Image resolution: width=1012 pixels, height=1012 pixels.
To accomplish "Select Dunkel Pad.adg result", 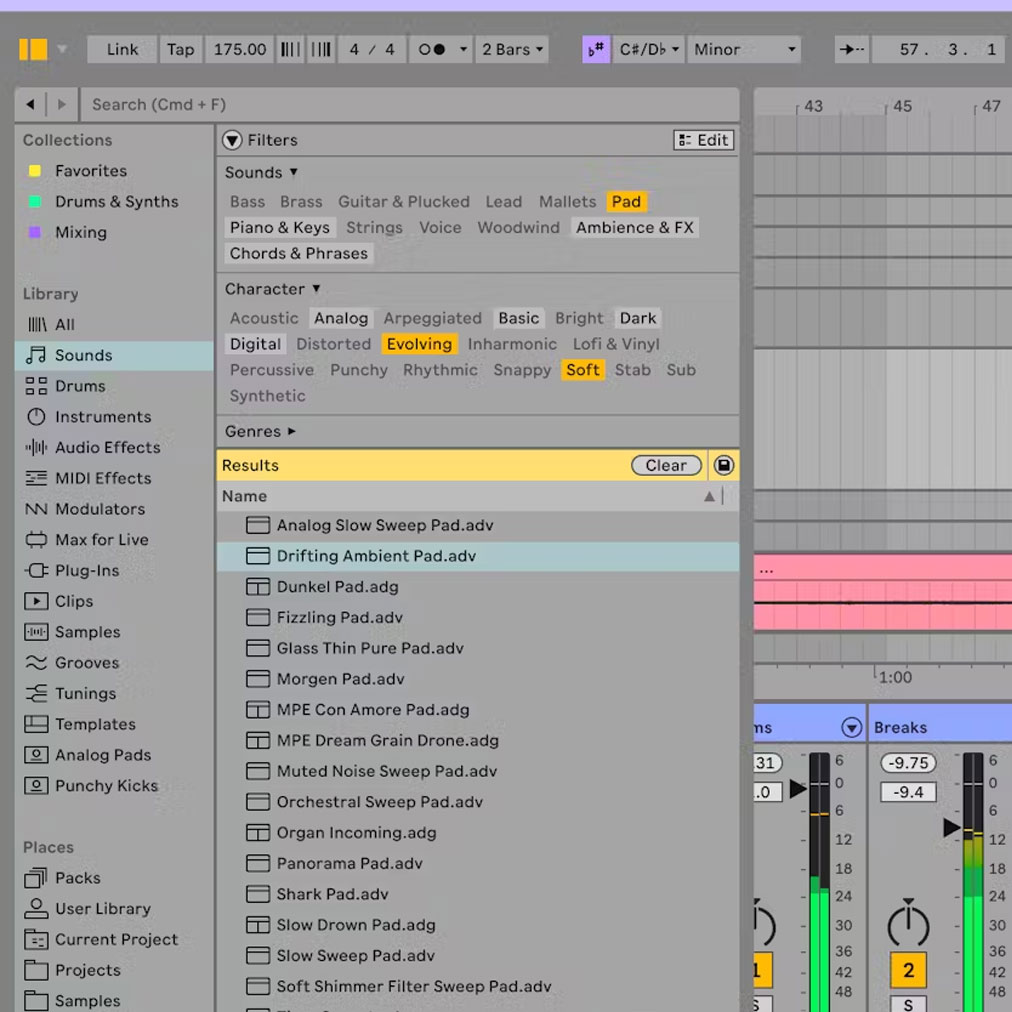I will [x=478, y=587].
